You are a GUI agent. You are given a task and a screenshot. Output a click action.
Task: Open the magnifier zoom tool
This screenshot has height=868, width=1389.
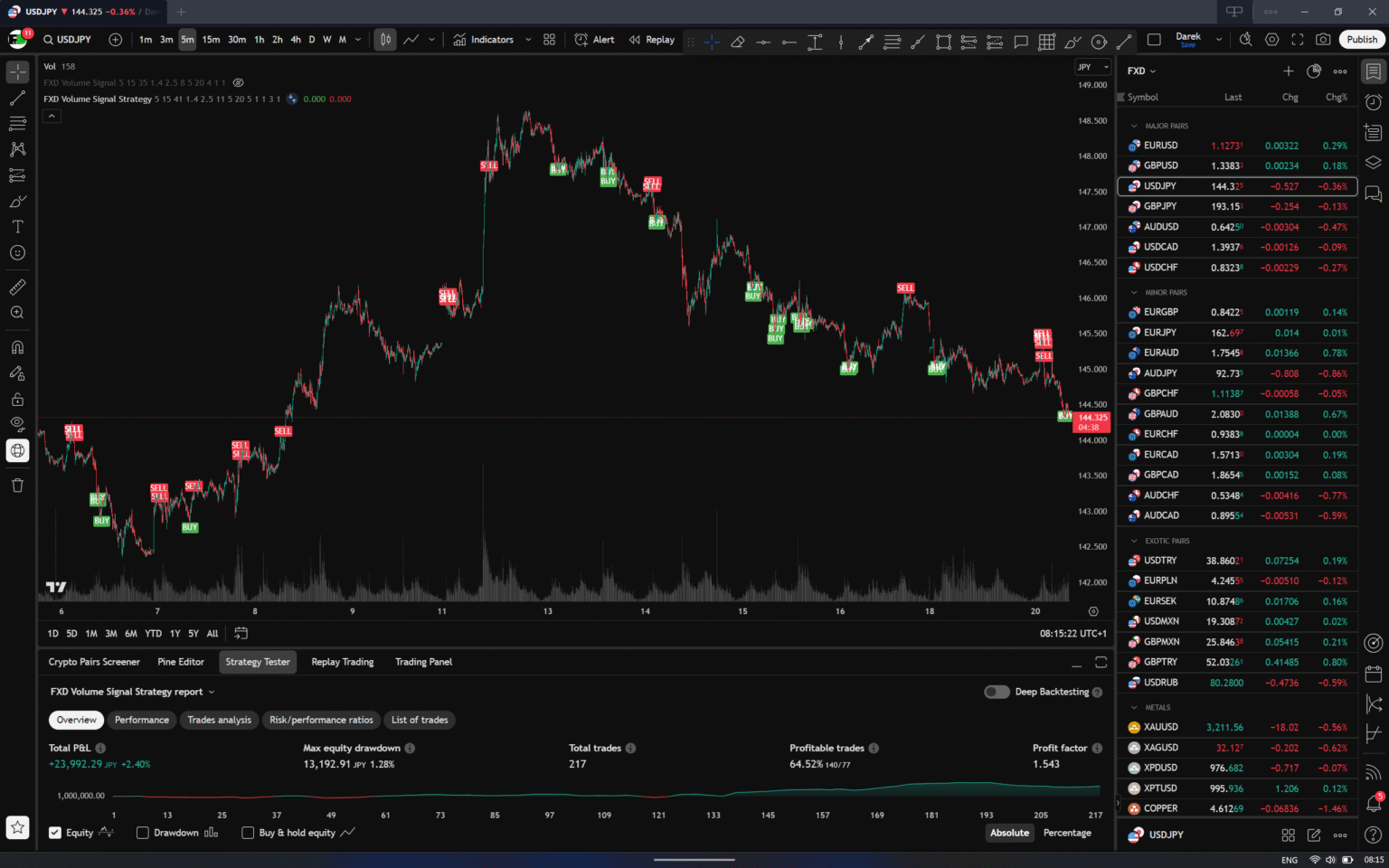point(17,312)
